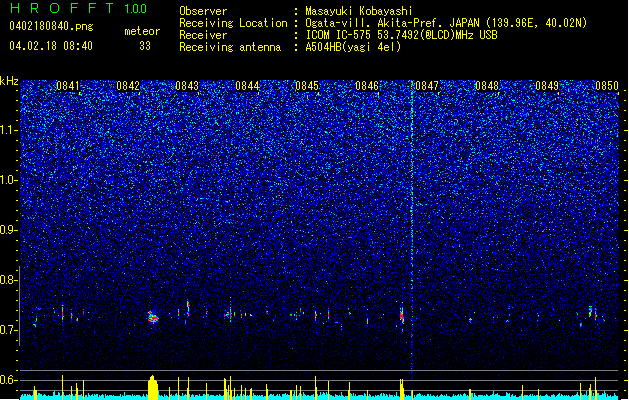The width and height of the screenshot is (629, 400).
Task: Click the 0848 time marker
Action: [x=487, y=86]
